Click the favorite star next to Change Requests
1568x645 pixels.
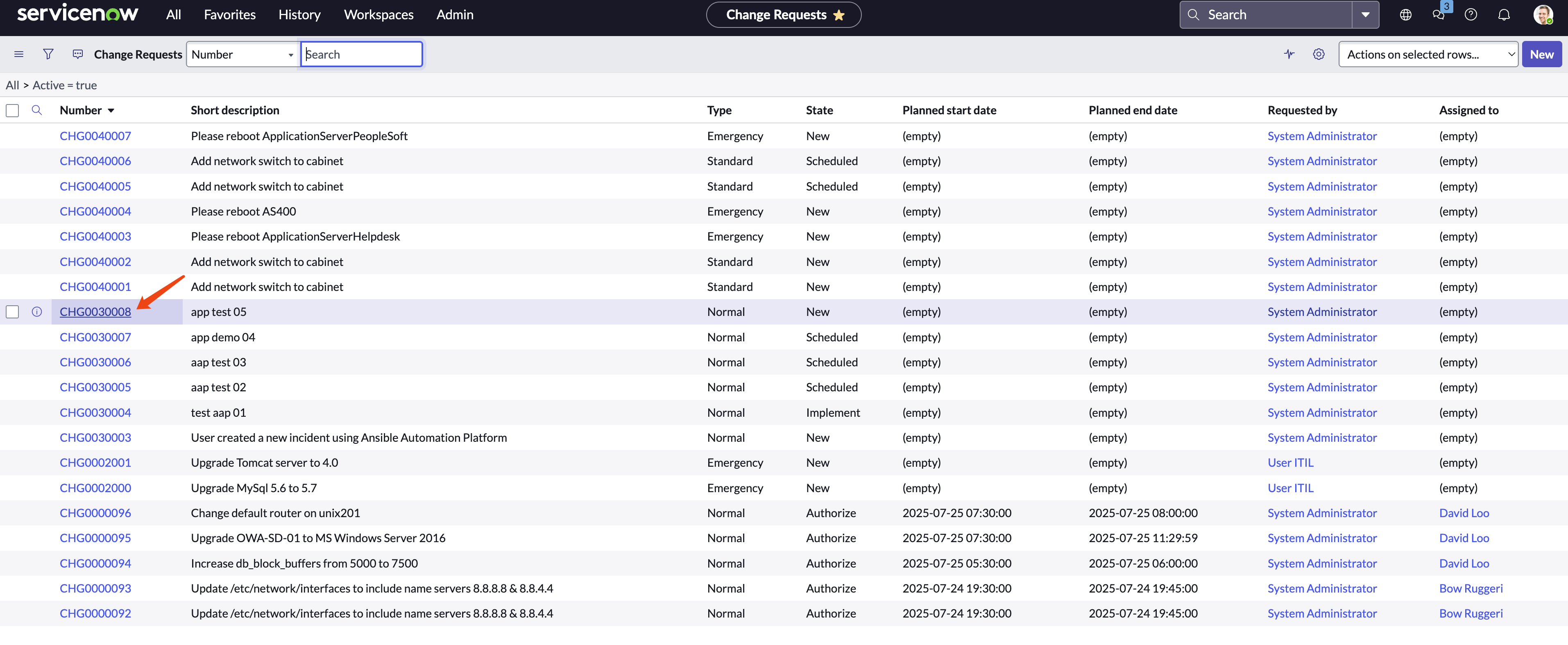839,15
